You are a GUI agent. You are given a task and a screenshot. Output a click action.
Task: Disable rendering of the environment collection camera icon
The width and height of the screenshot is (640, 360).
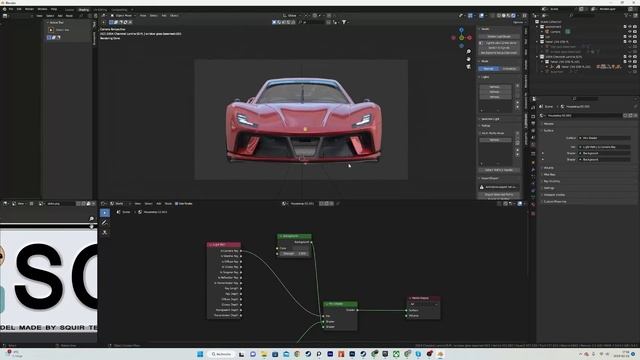[x=635, y=27]
